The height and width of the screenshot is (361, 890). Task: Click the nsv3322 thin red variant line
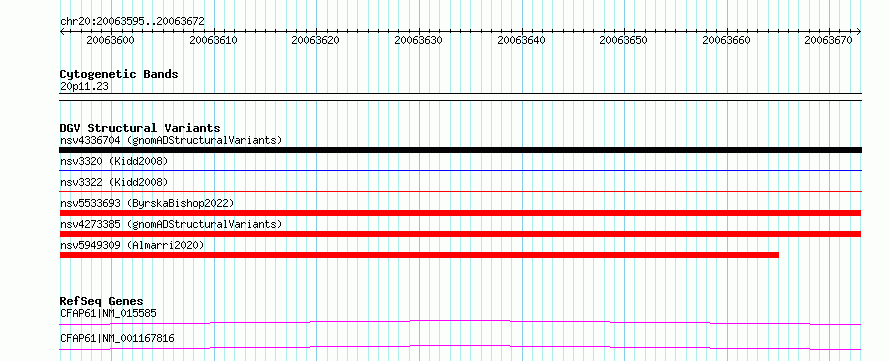[x=460, y=191]
